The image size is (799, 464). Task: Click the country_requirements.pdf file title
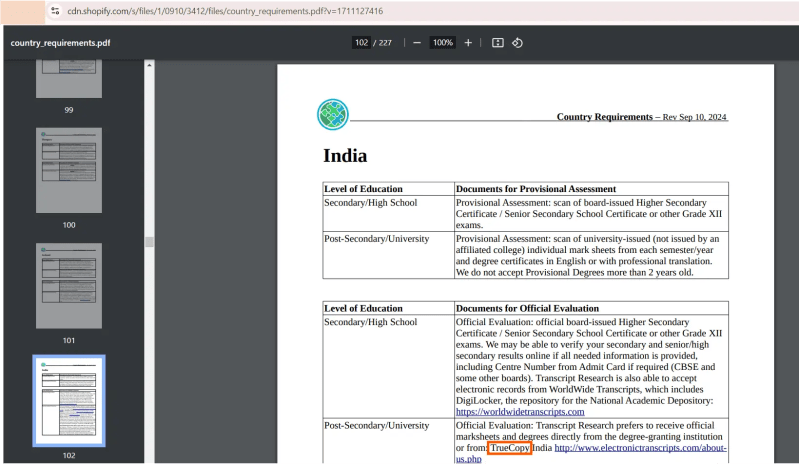(60, 43)
